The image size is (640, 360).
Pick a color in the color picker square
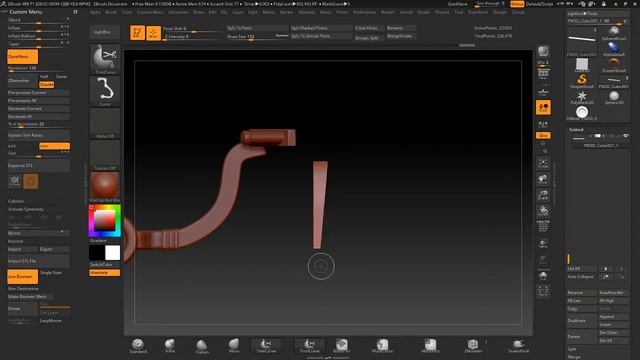[x=104, y=220]
